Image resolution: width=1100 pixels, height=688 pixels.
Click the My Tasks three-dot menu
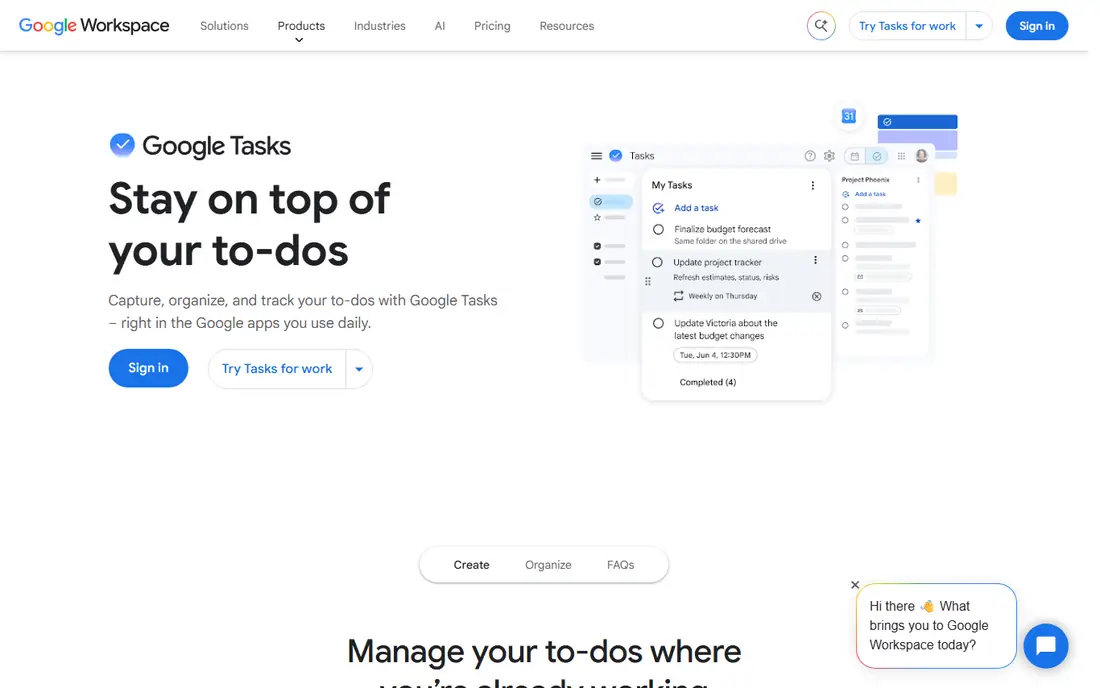coord(812,186)
